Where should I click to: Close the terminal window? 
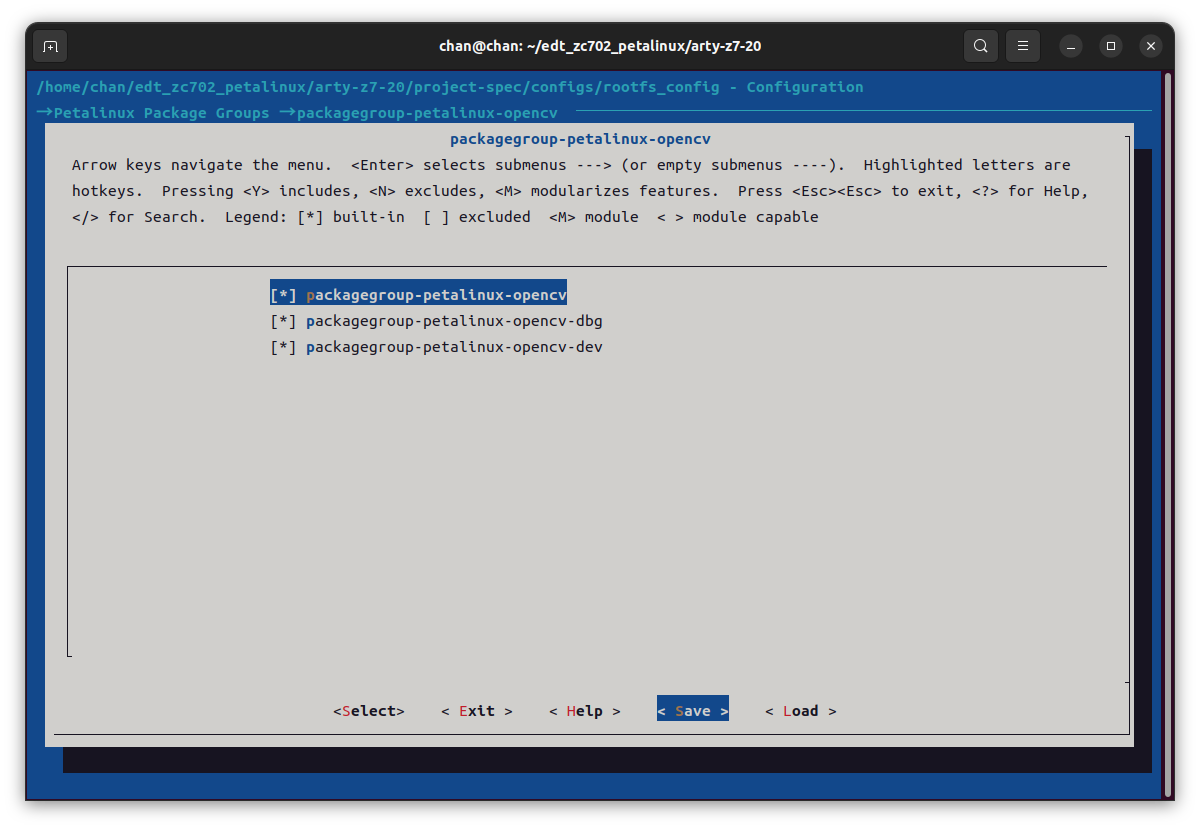1151,46
